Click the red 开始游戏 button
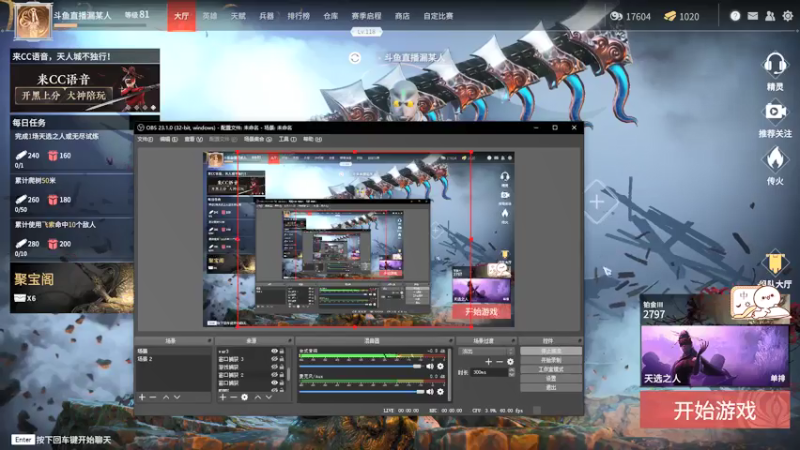 [x=715, y=410]
